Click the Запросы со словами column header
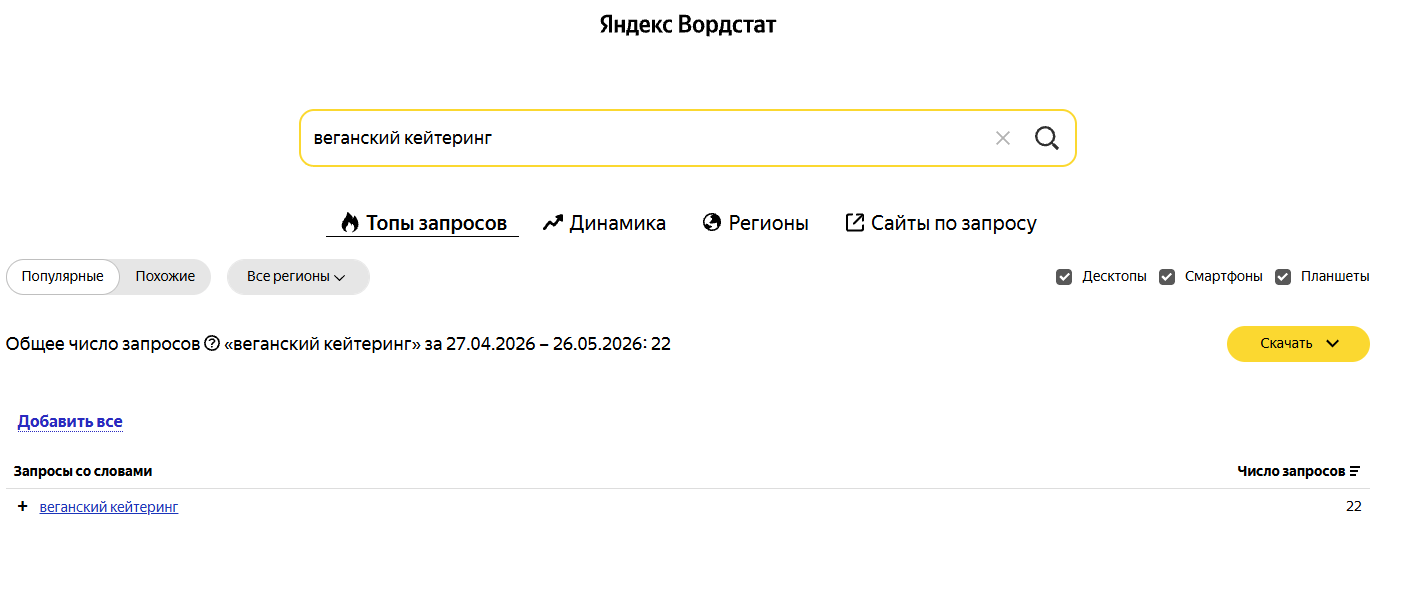The image size is (1425, 609). (83, 471)
